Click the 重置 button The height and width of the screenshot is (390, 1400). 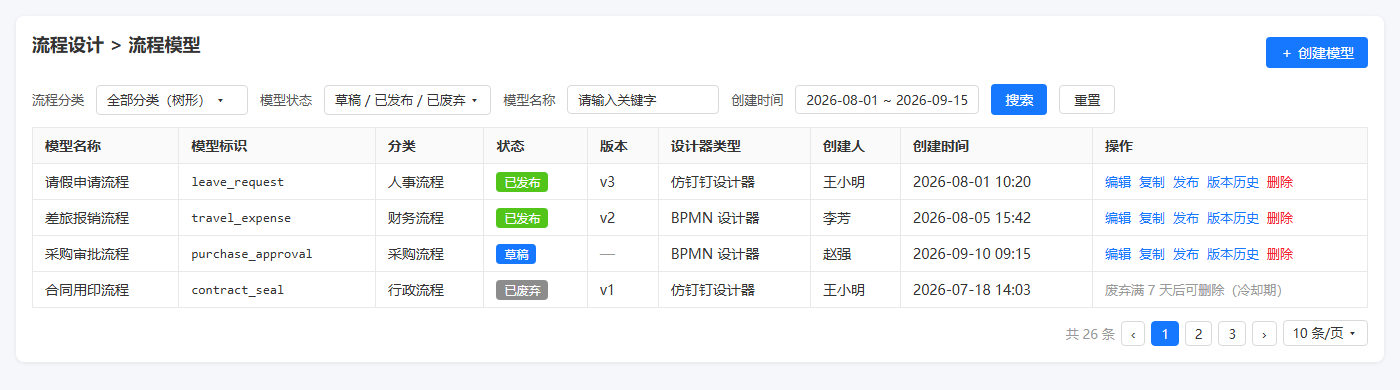pos(1087,100)
